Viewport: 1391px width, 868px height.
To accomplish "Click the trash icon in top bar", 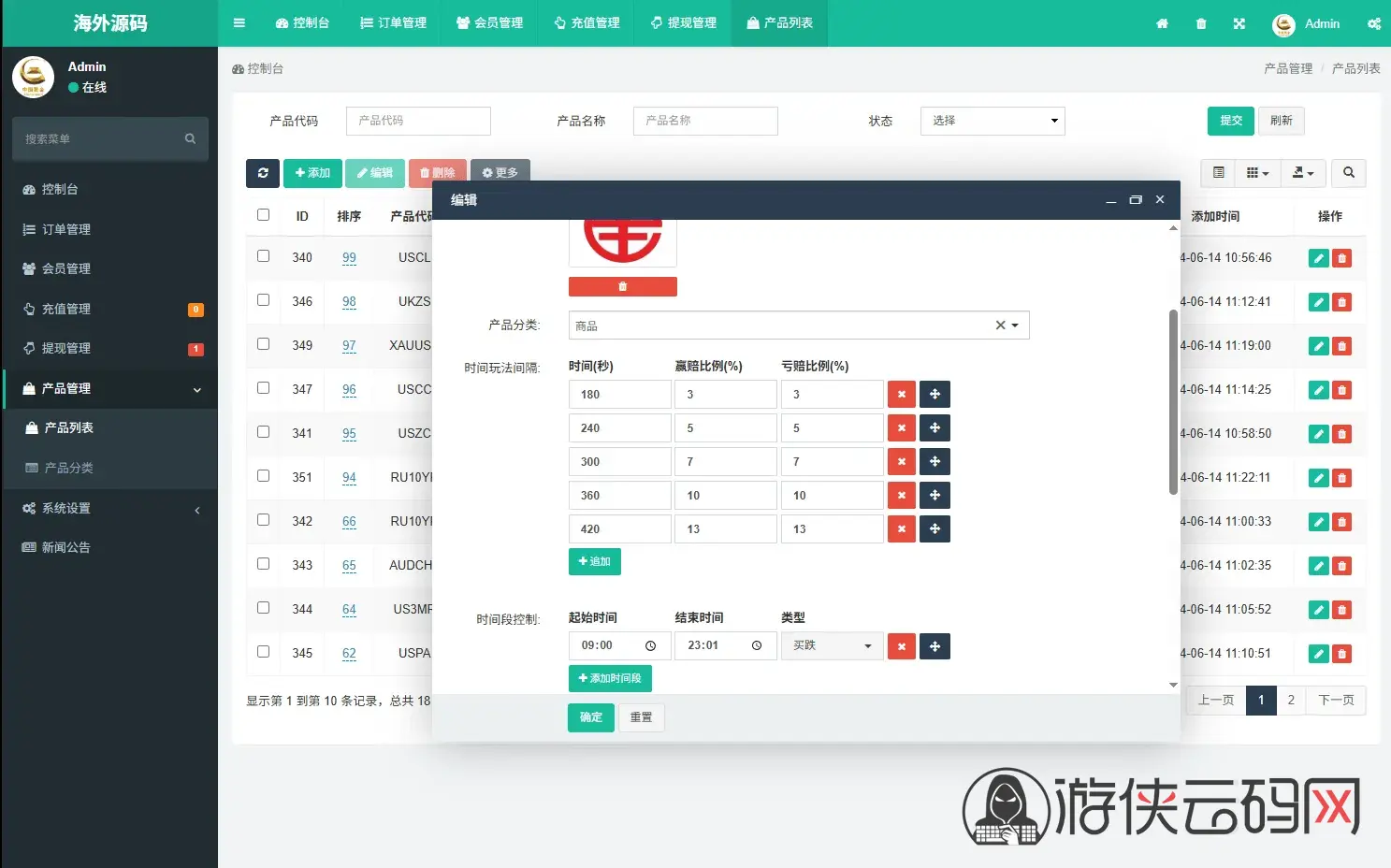I will click(x=1201, y=23).
